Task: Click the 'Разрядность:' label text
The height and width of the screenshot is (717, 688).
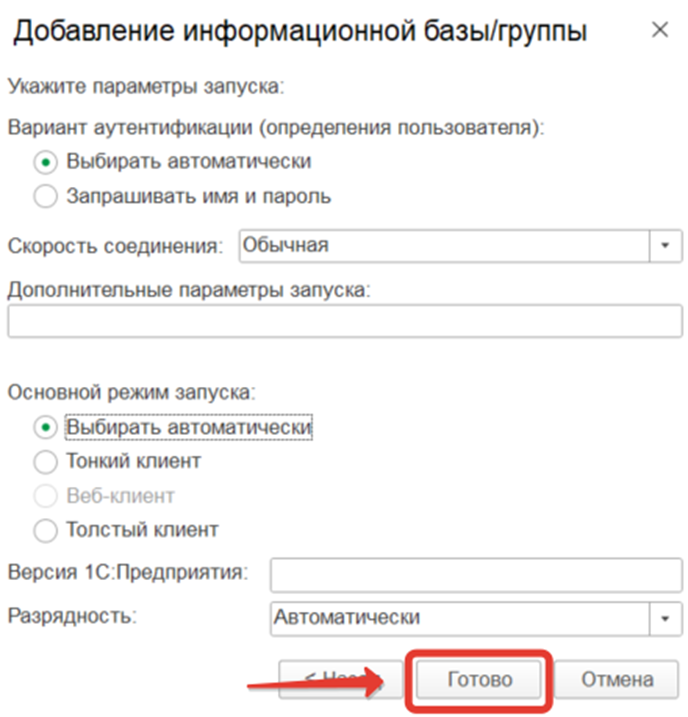Action: tap(72, 616)
